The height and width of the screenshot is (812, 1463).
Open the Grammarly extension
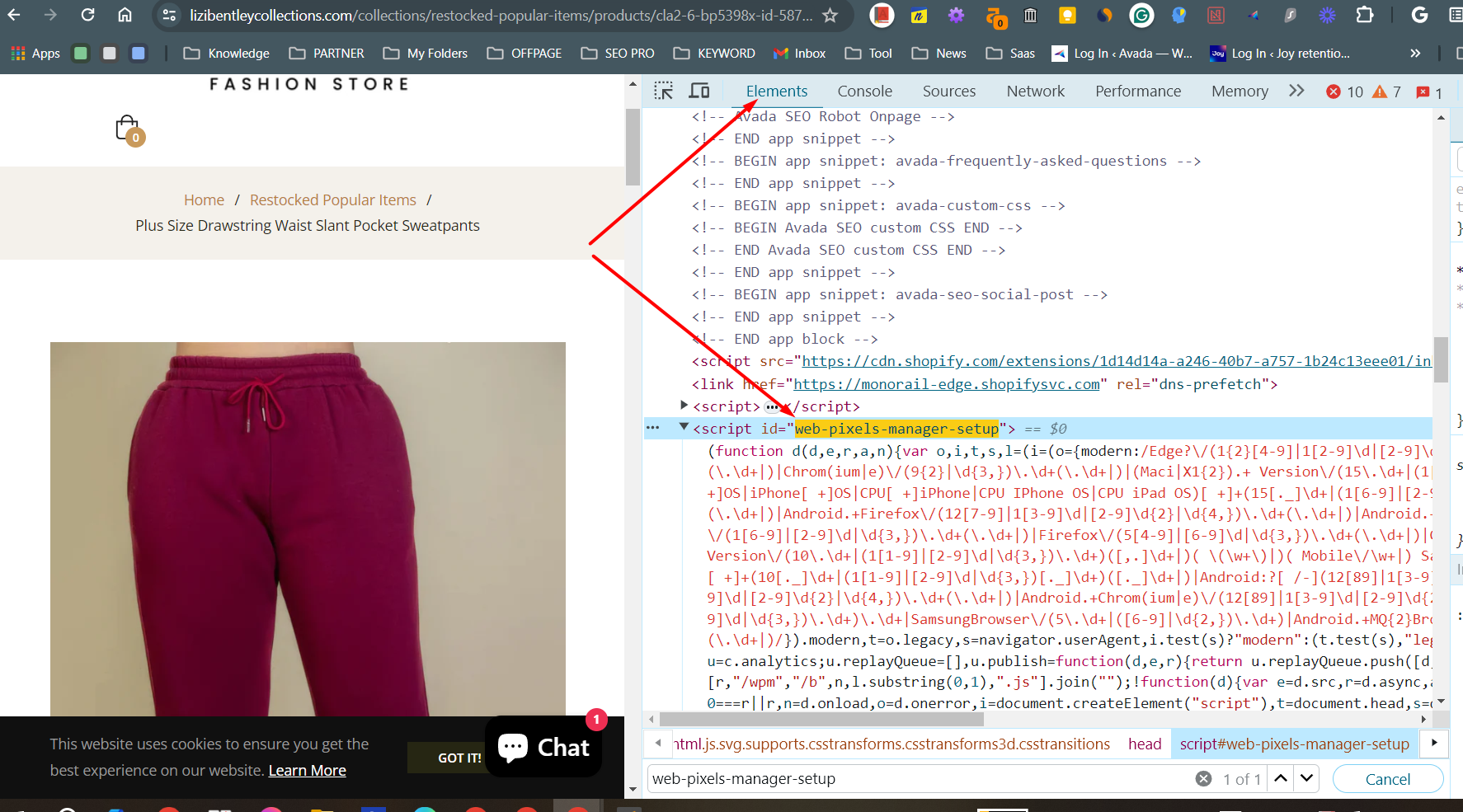pyautogui.click(x=1141, y=15)
